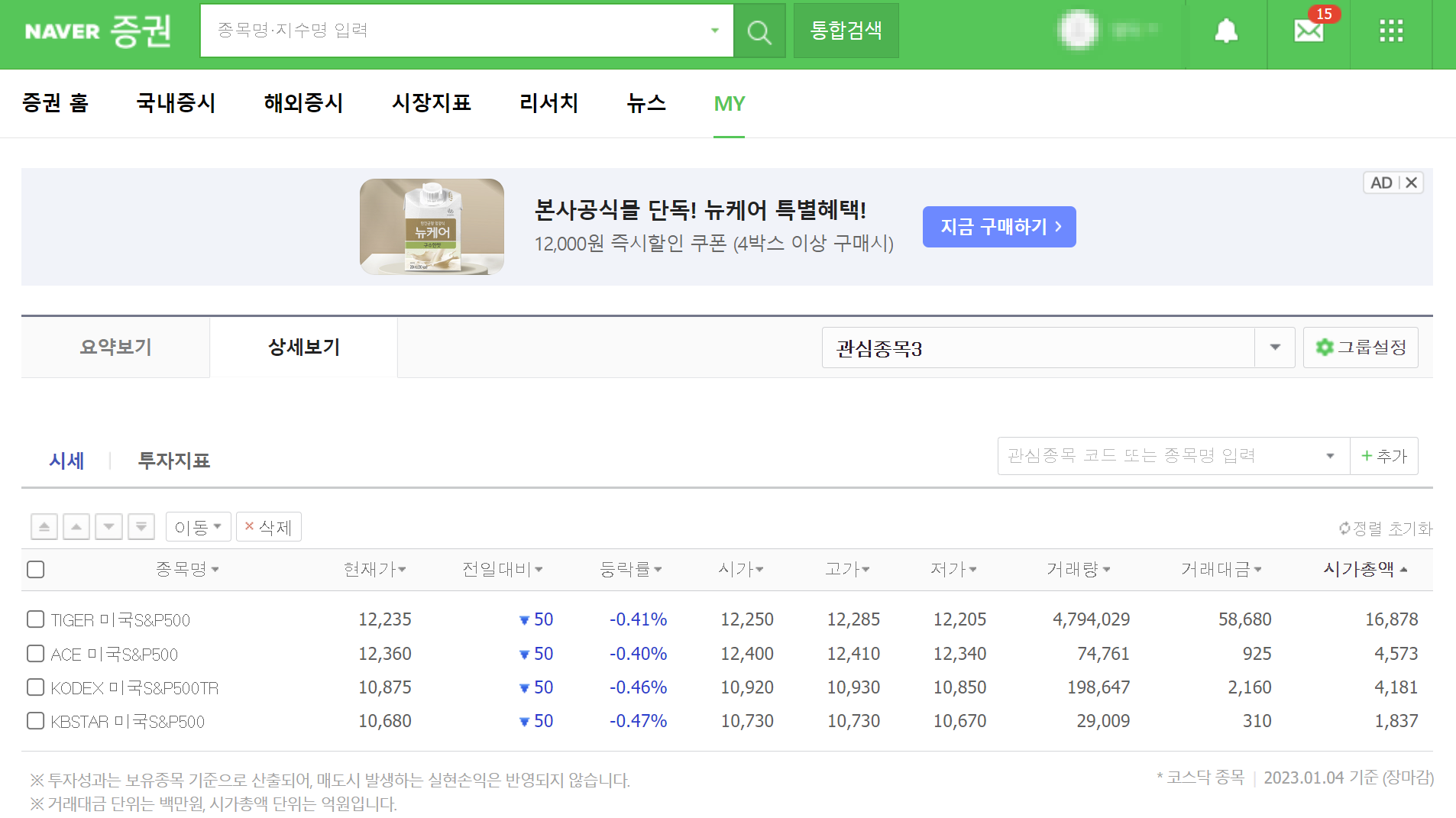Sort by 등락률 column
Viewport: 1456px width, 818px height.
tap(630, 569)
